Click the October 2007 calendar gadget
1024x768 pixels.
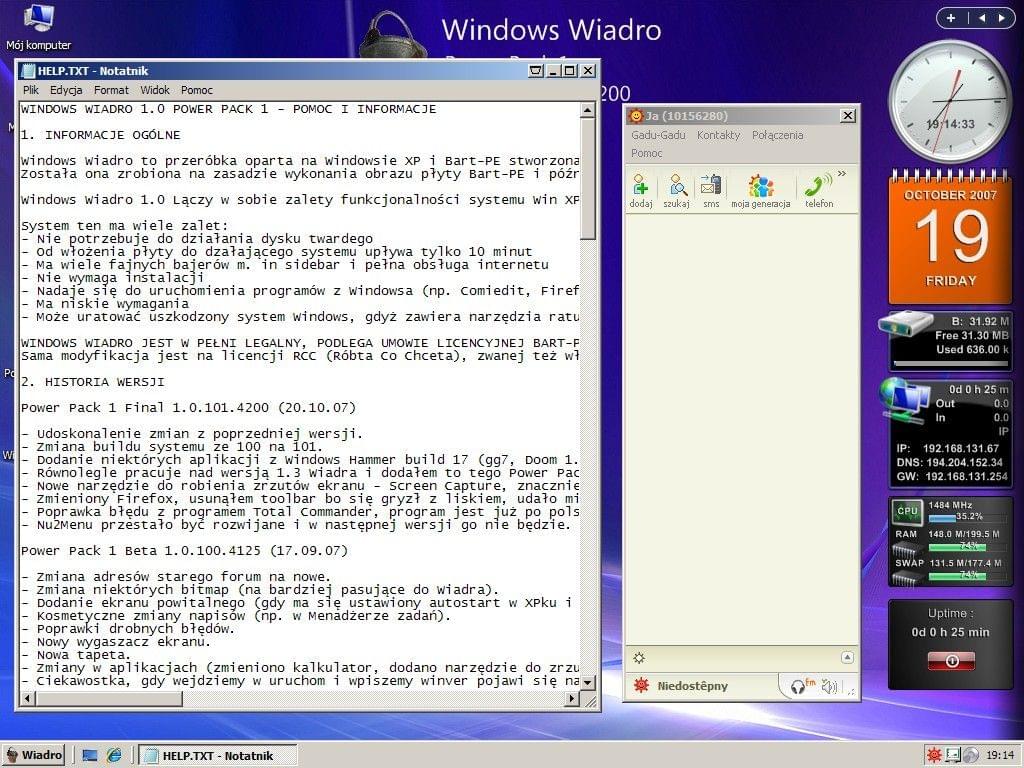click(x=950, y=237)
